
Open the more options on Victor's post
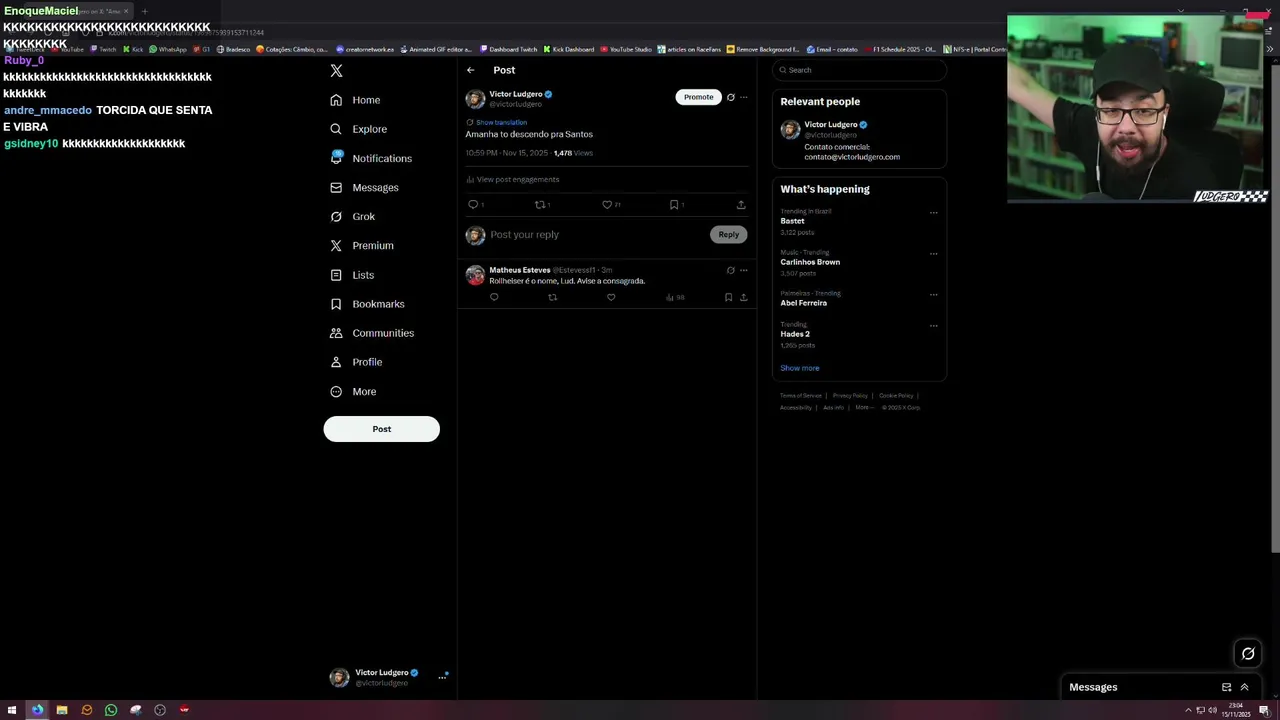pos(743,97)
